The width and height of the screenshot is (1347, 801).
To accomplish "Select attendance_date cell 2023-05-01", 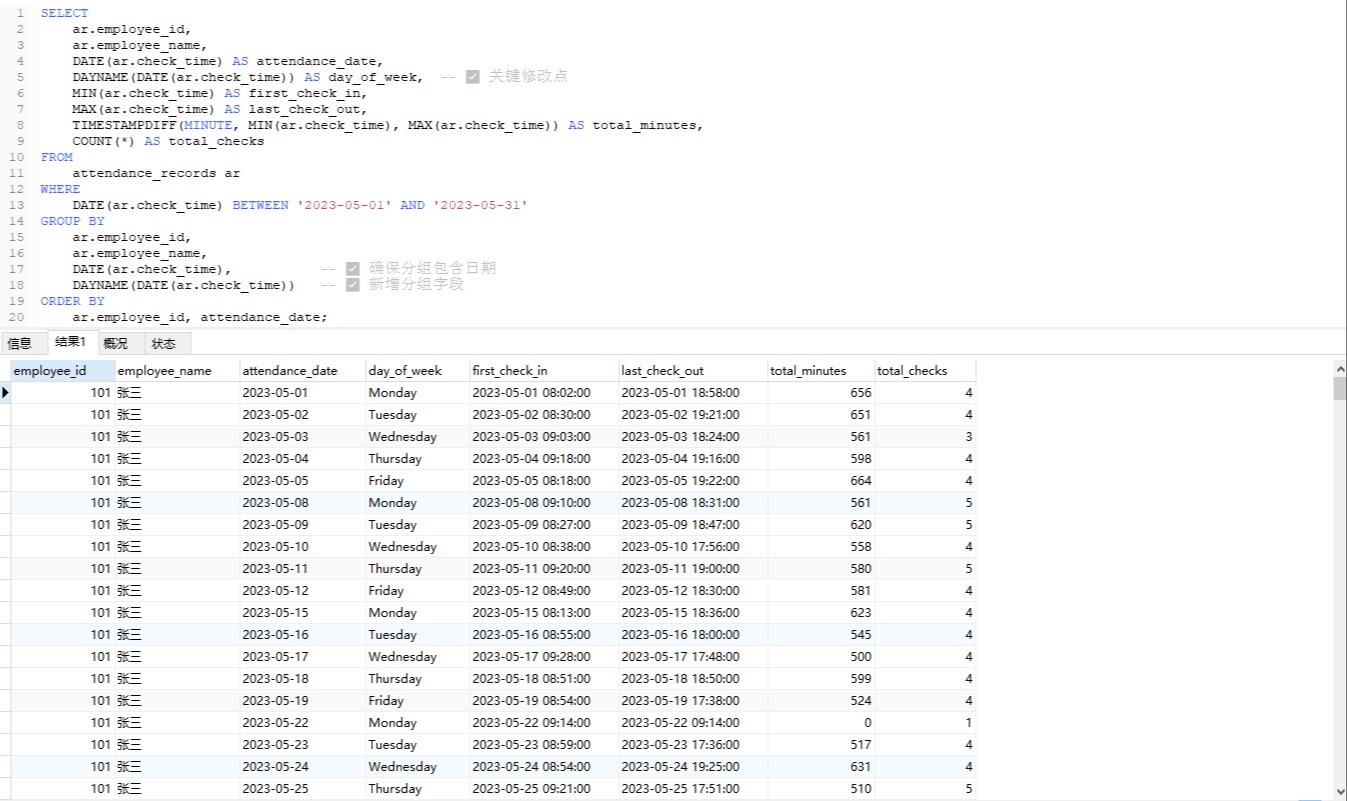I will (303, 392).
